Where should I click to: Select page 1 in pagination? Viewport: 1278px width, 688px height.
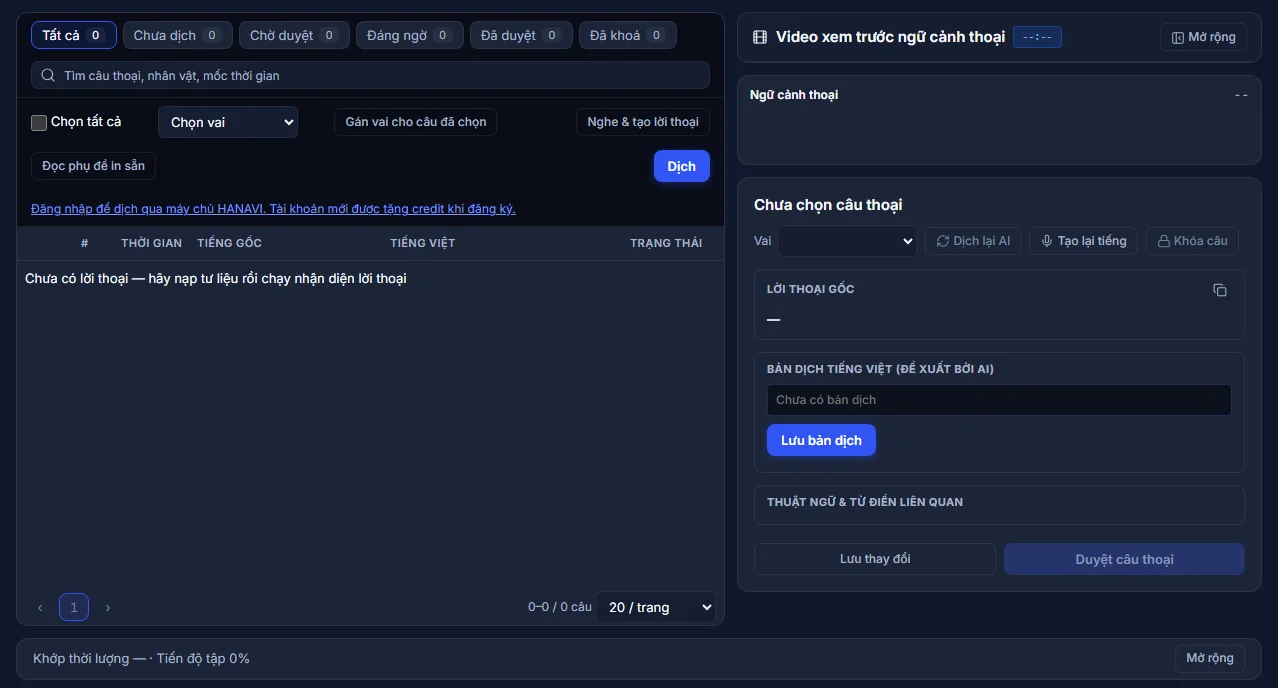pyautogui.click(x=74, y=607)
